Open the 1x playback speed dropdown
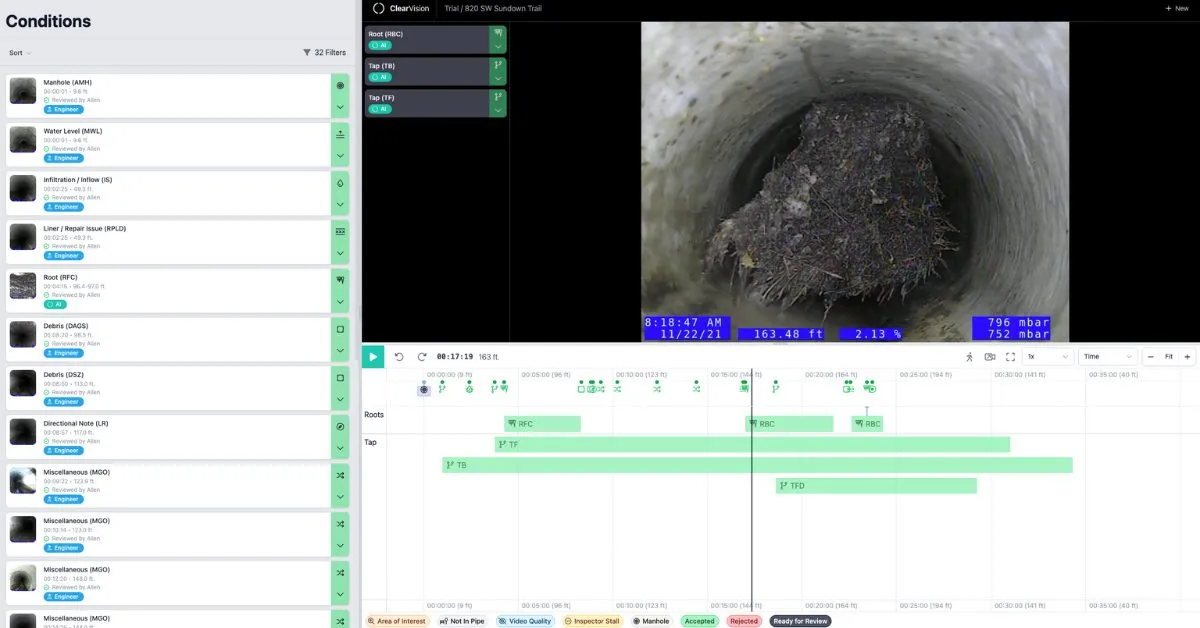Viewport: 1200px width, 628px height. tap(1049, 357)
